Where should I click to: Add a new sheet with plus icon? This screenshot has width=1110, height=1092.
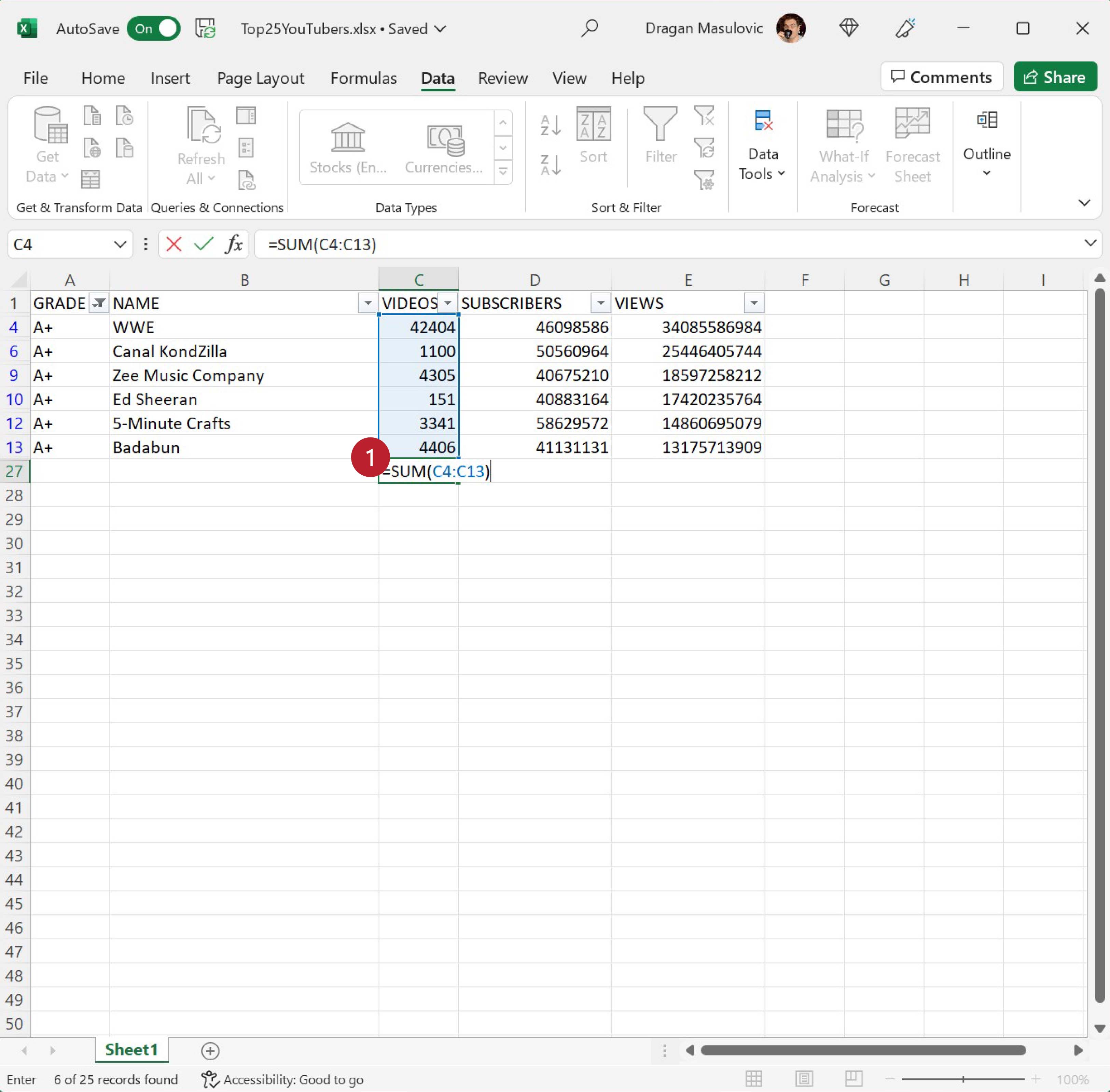pos(210,1051)
